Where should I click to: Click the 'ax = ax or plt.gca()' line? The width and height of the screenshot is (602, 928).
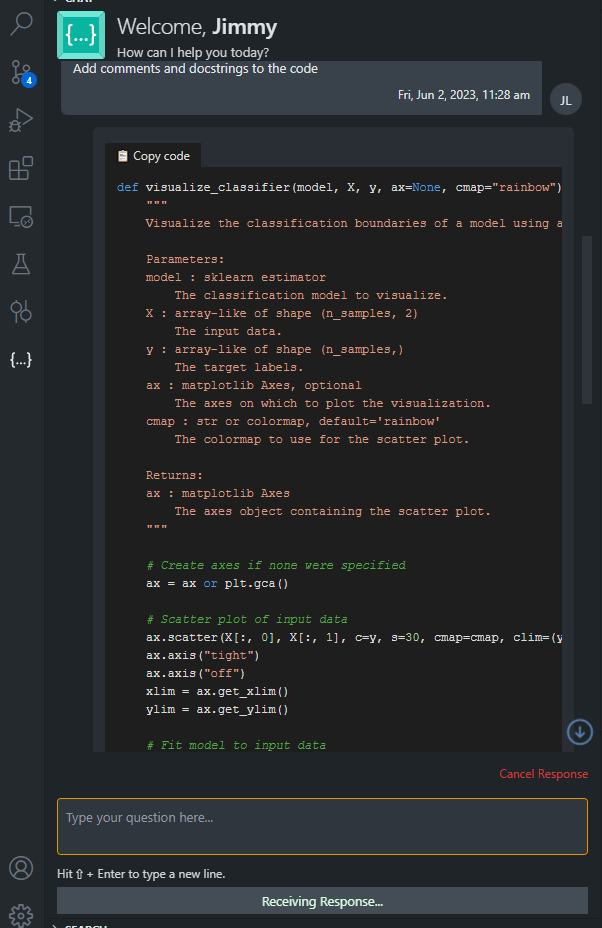point(217,584)
